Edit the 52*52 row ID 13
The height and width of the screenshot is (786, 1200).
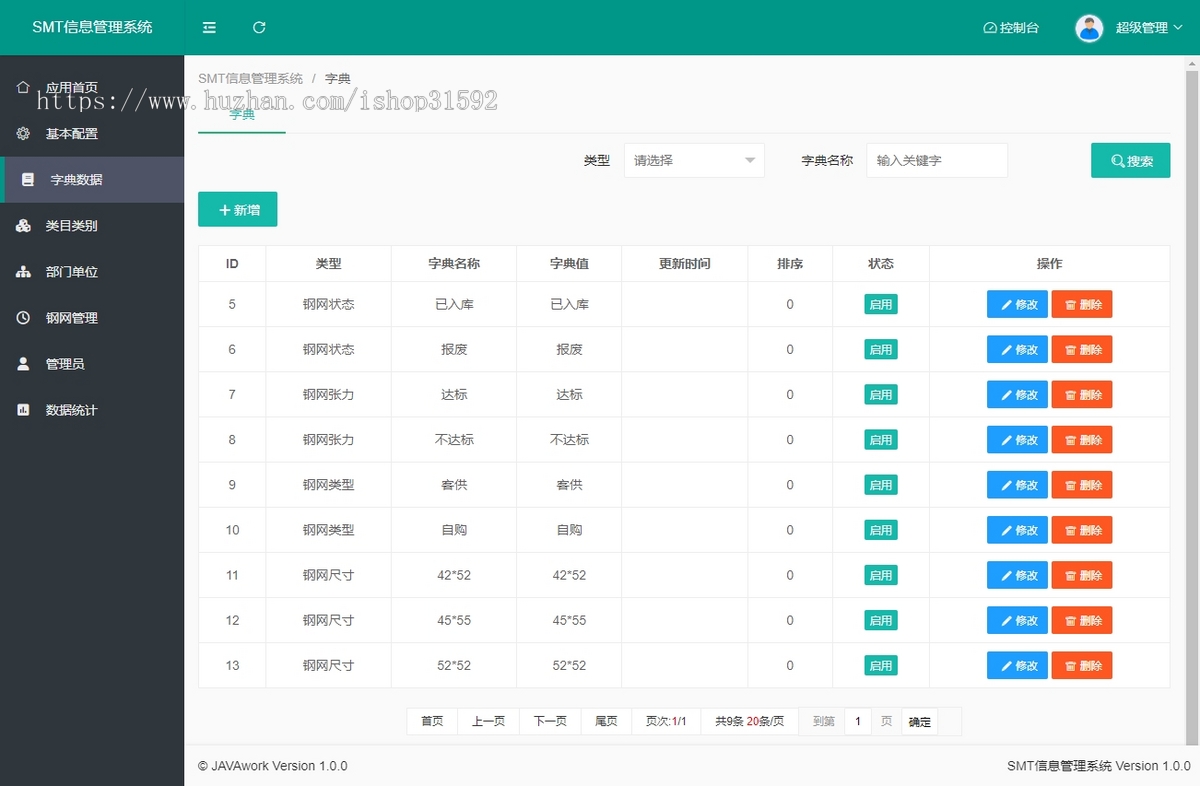click(1017, 665)
